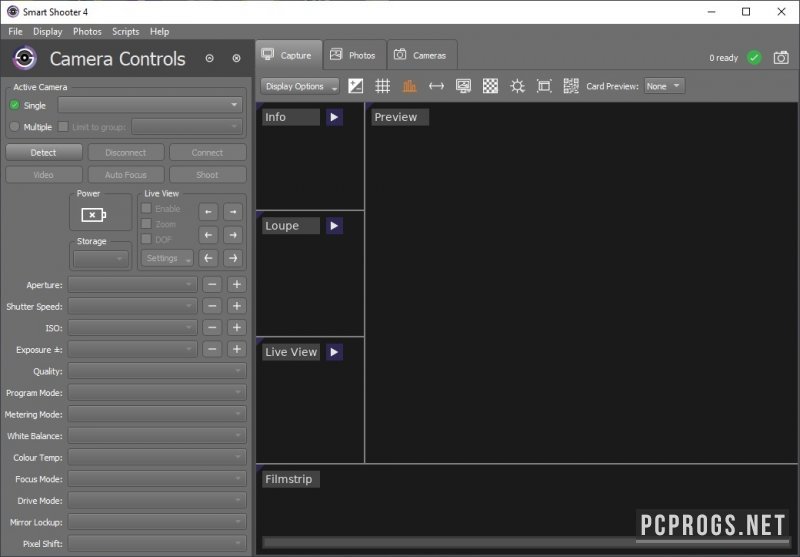
Task: Click right arrow beside Live View Zoom
Action: pos(233,235)
